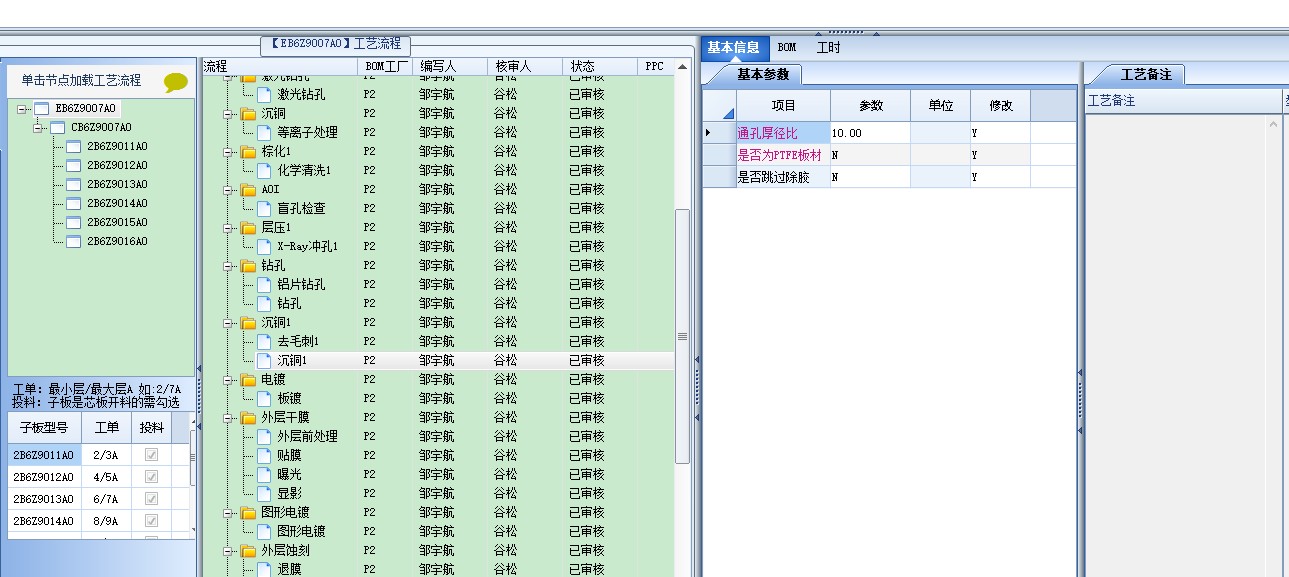The image size is (1289, 577).
Task: Collapse the 沉铜1 process group
Action: (x=229, y=322)
